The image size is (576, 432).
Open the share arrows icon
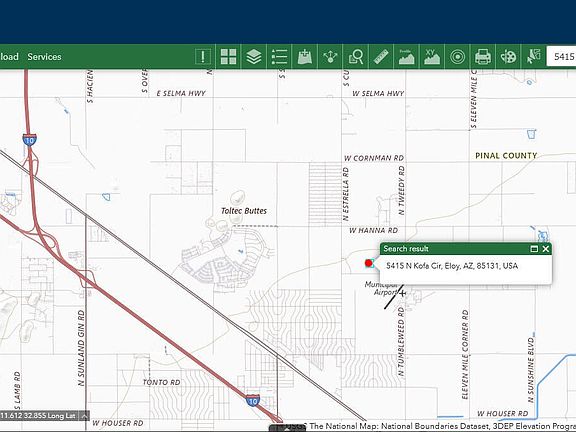coord(330,57)
